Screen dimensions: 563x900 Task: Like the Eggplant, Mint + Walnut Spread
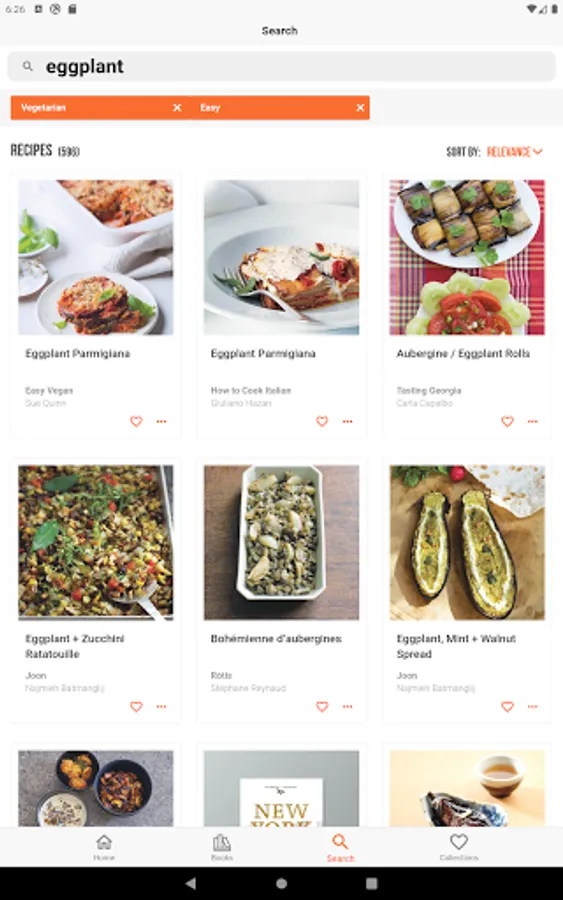tap(507, 707)
